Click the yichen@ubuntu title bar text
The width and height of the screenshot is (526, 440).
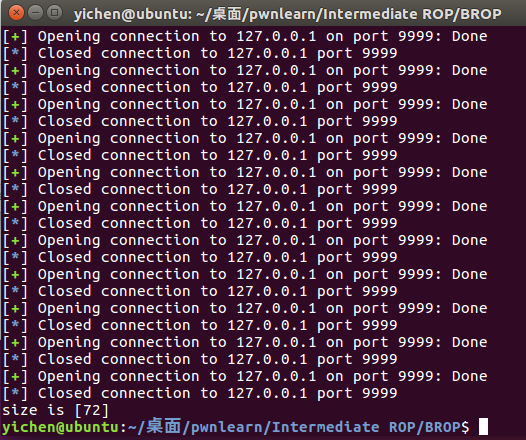click(132, 14)
